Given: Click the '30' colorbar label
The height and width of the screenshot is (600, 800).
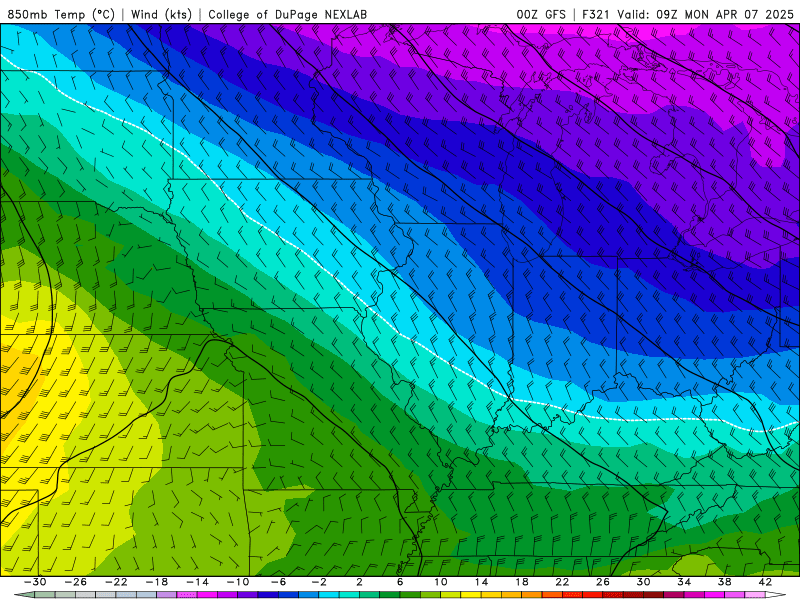Looking at the screenshot, I should tap(643, 582).
